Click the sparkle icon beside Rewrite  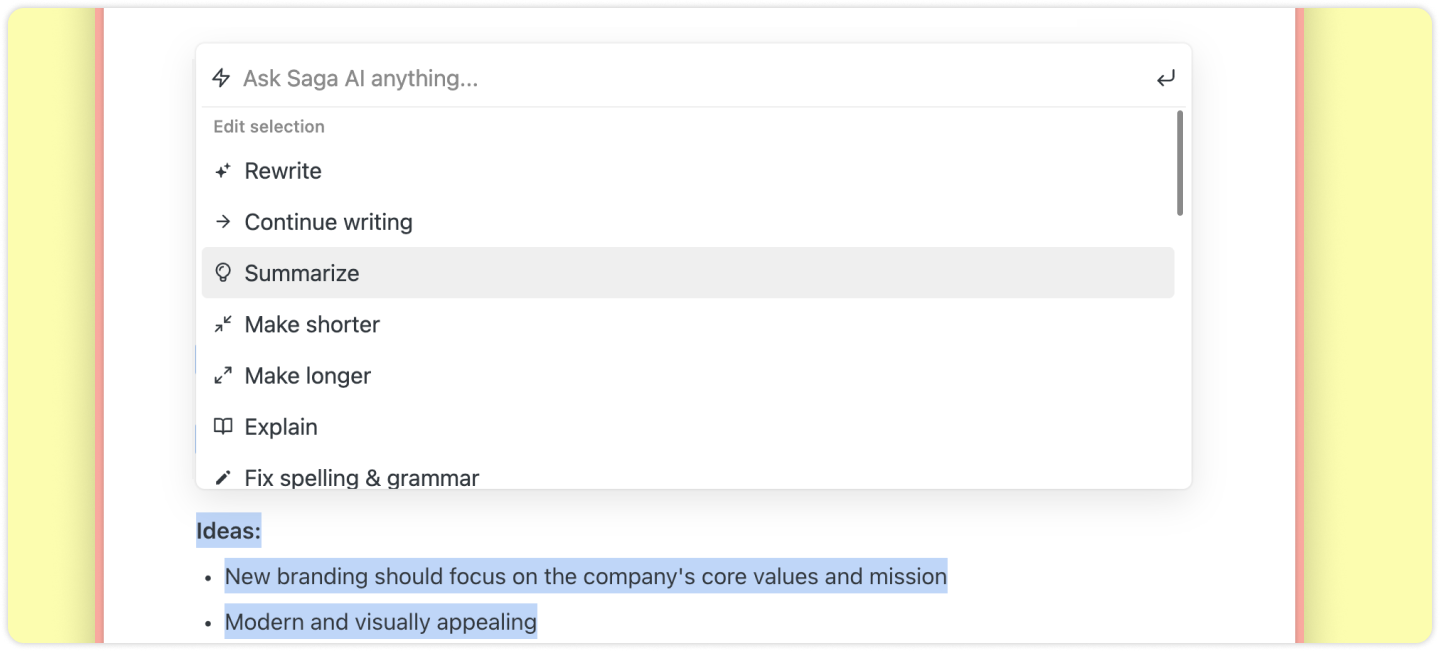pos(223,171)
